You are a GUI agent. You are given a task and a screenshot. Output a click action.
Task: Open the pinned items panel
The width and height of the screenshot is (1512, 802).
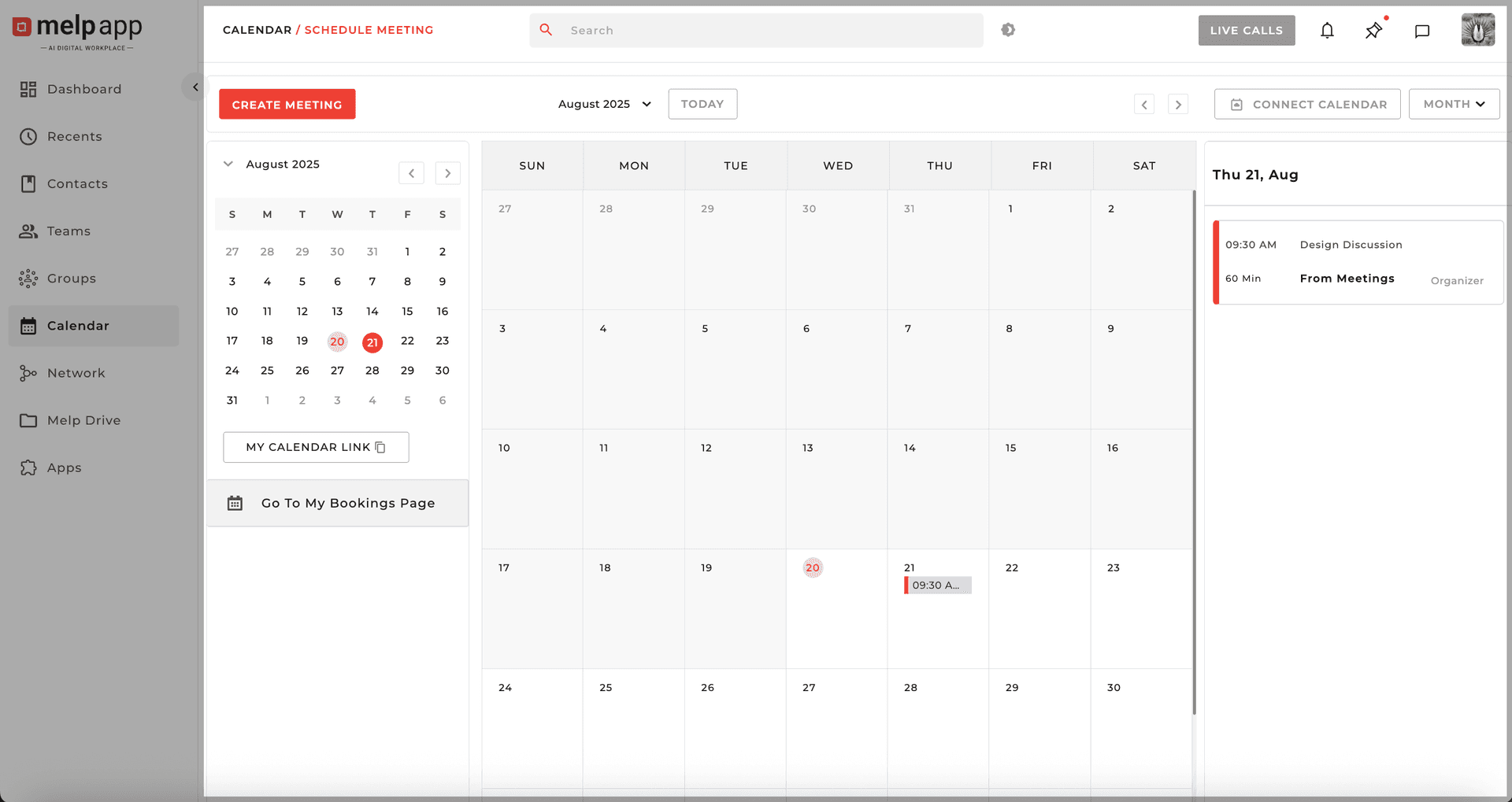(x=1373, y=30)
